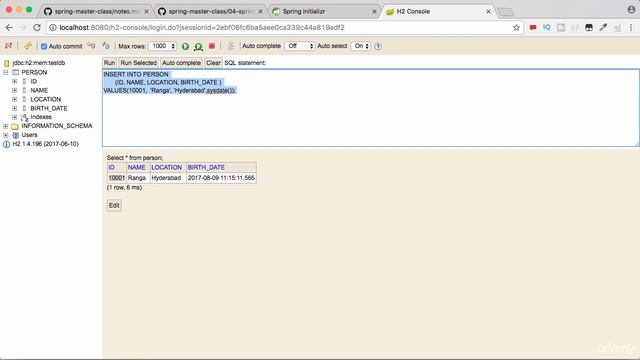Expand the ID column node
640x360 pixels.
tap(15, 81)
